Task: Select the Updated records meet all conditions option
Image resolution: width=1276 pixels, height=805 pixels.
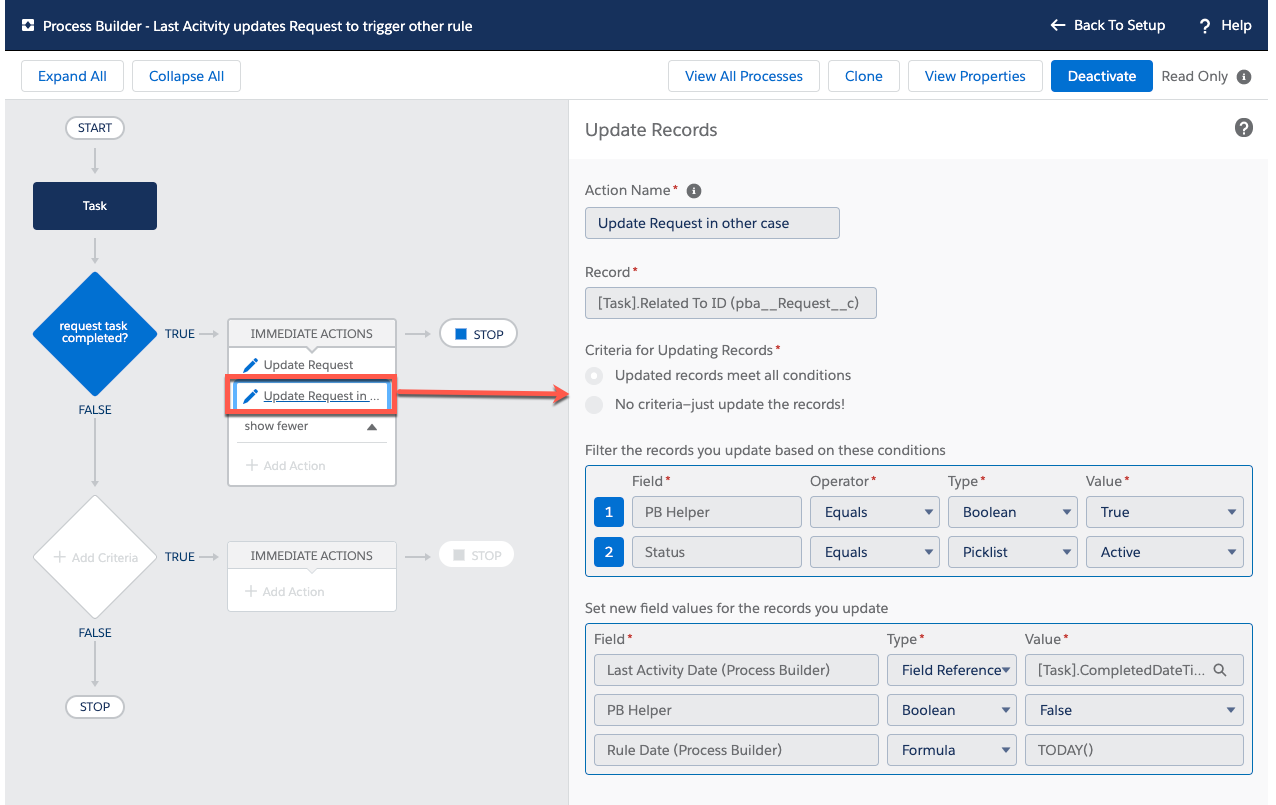Action: (593, 375)
